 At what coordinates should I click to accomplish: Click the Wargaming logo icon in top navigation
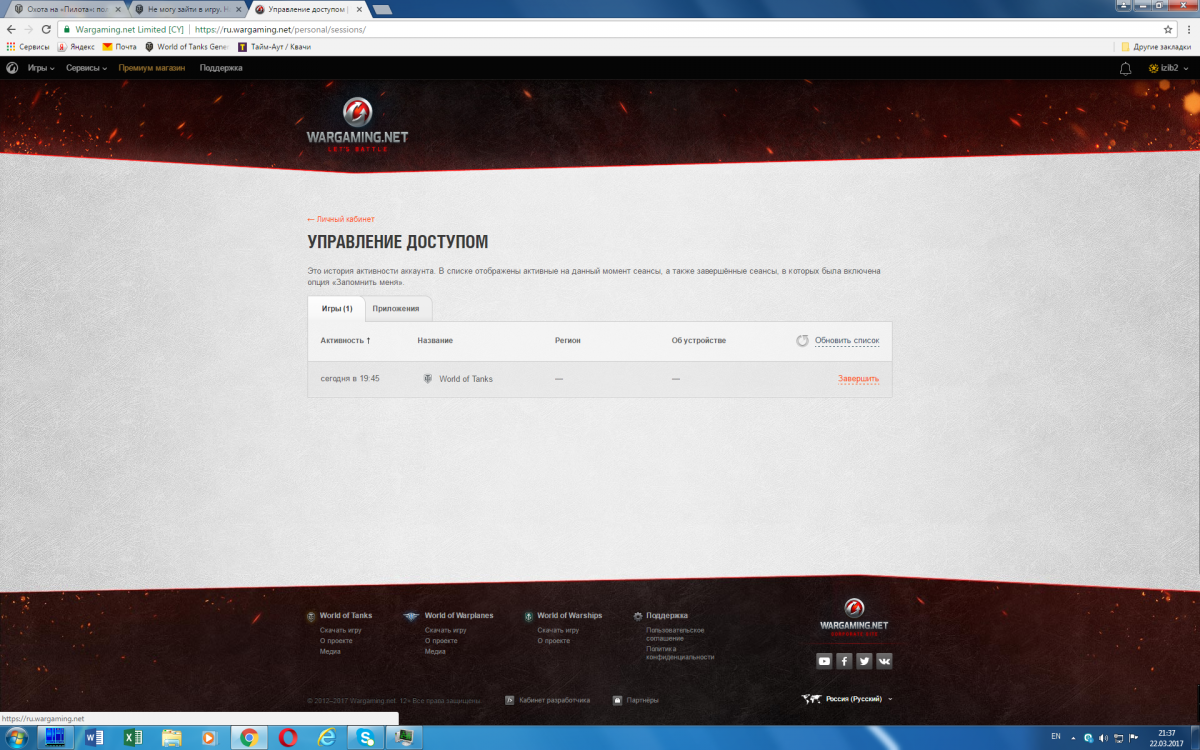tap(12, 68)
